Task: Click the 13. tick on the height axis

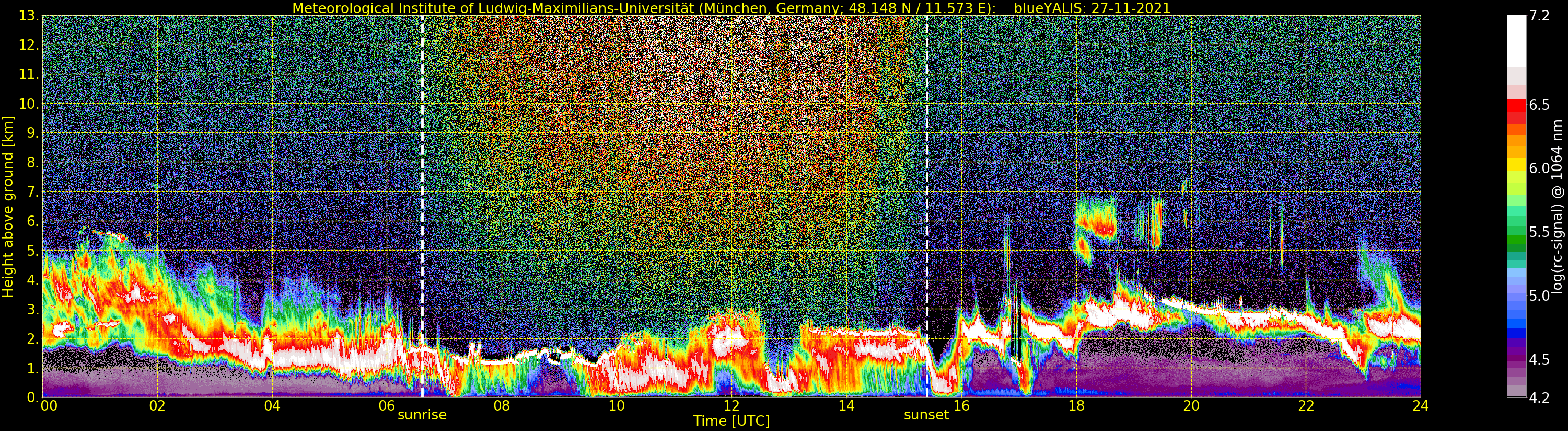Action: tap(29, 16)
